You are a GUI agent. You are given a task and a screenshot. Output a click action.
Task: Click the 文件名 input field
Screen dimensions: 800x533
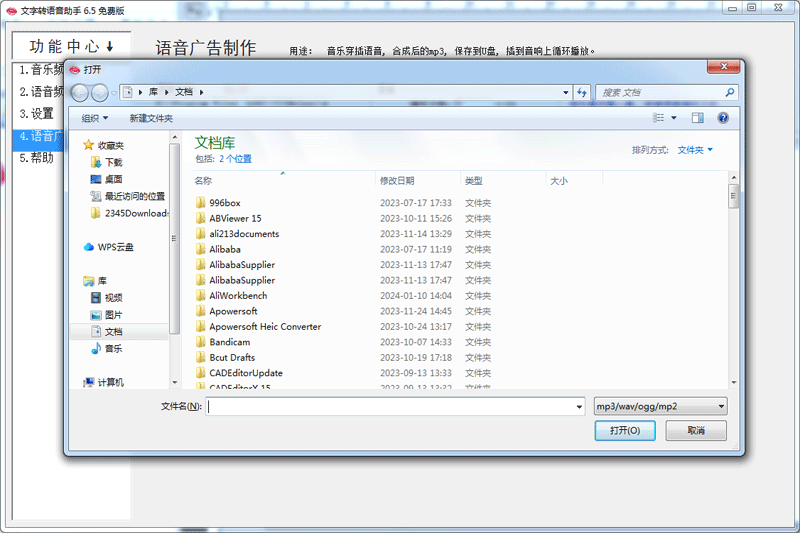click(x=391, y=407)
